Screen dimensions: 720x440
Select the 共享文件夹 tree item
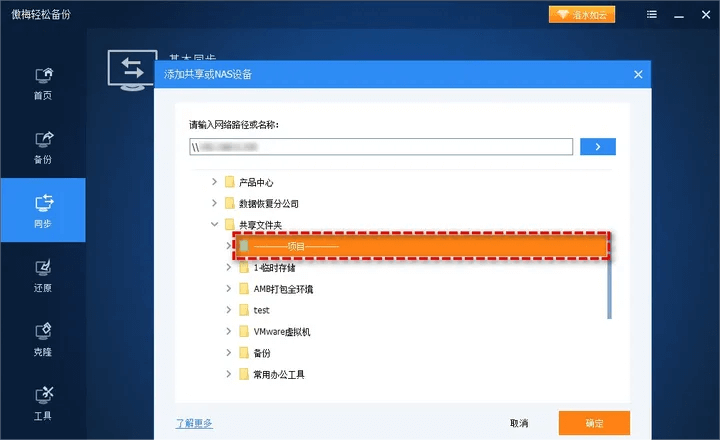tap(260, 225)
